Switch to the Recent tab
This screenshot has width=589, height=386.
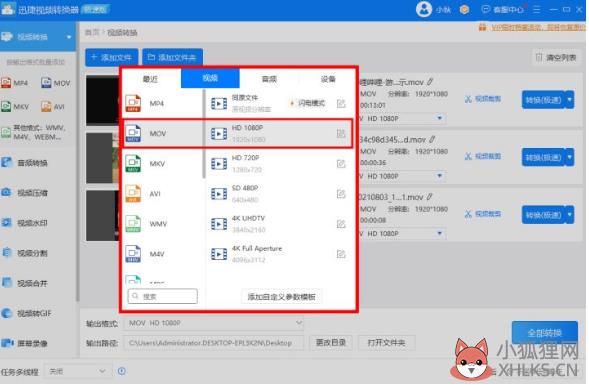coord(150,79)
